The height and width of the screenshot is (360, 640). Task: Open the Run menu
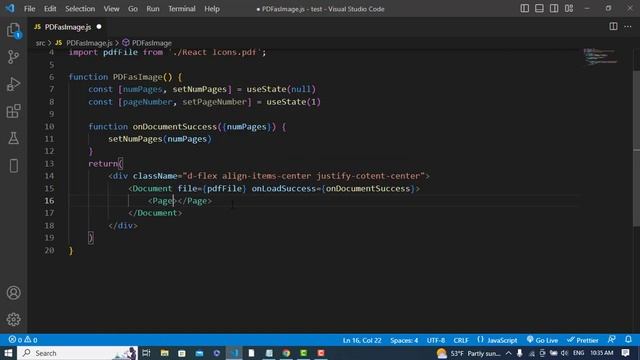[153, 9]
